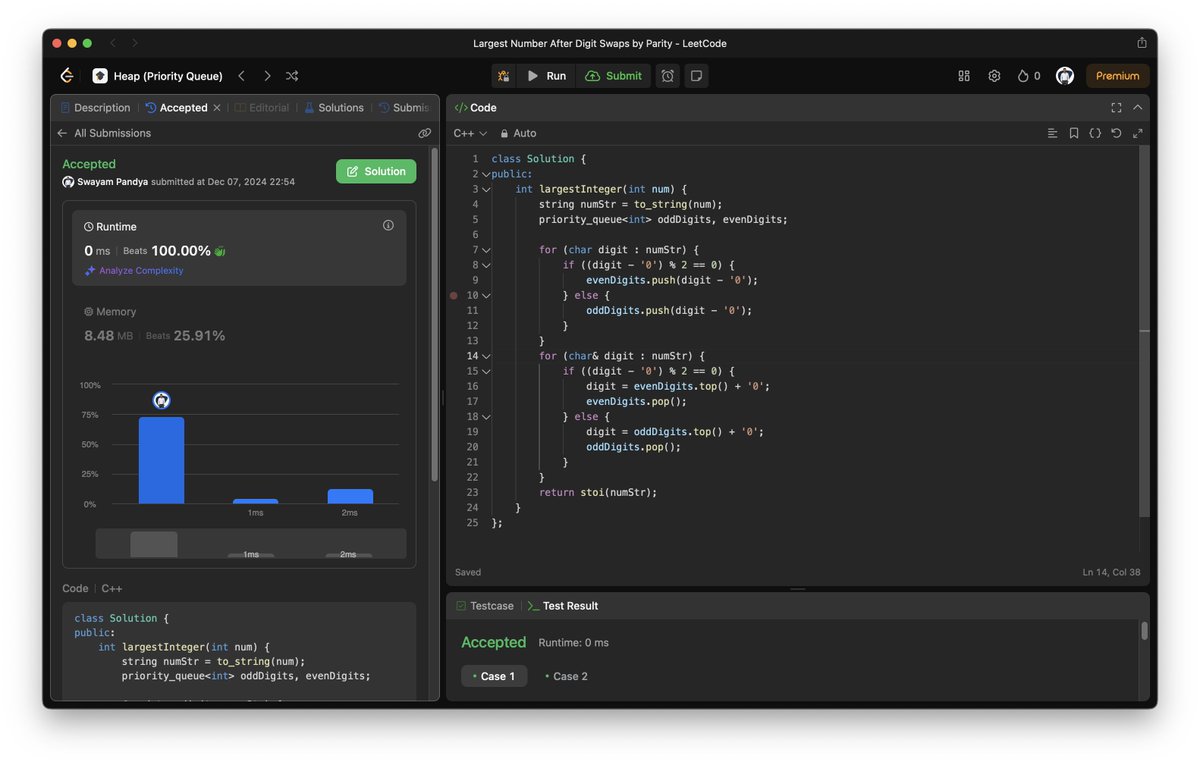Select the Test Result tab
This screenshot has height=765, width=1200.
pyautogui.click(x=563, y=606)
